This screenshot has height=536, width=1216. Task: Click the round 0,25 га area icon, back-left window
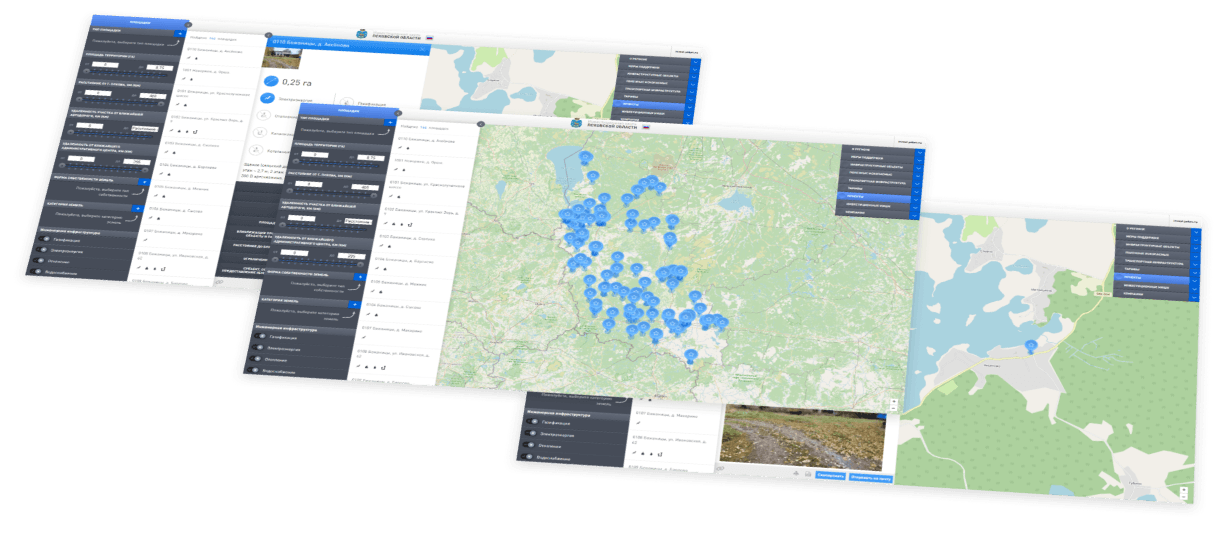click(271, 81)
